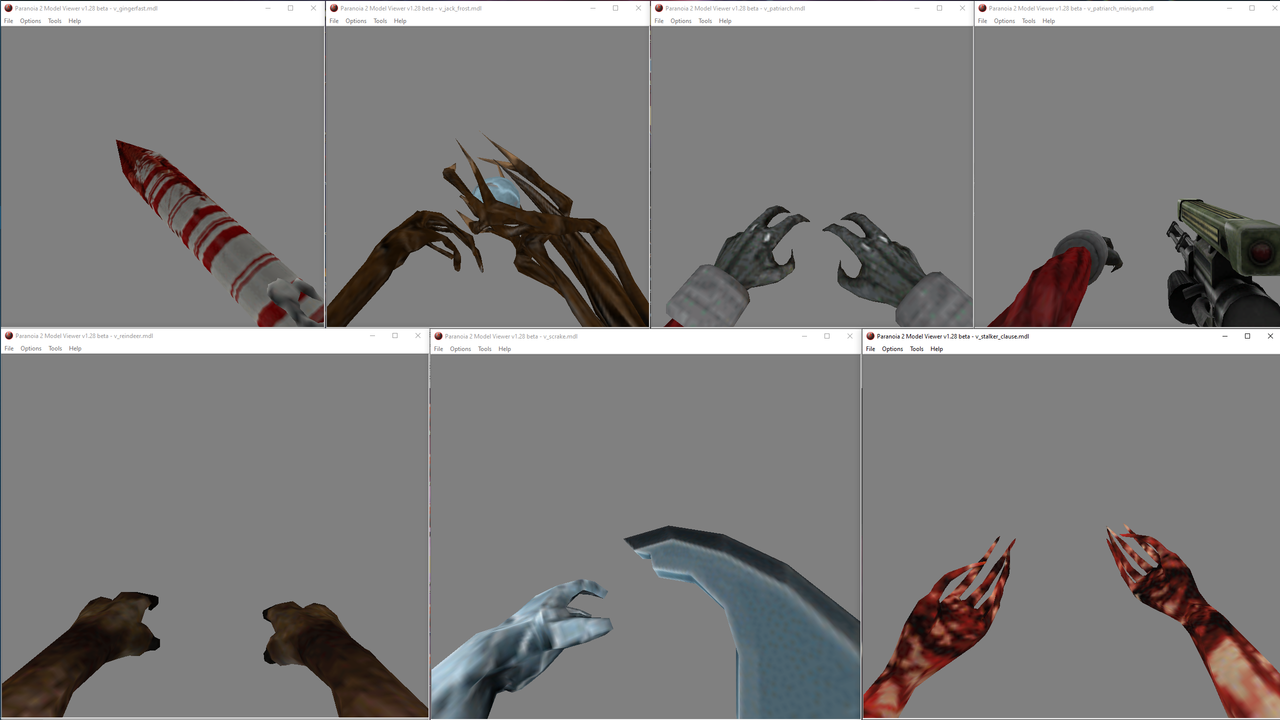Open Options menu in v_gingerfast.mdl window

point(31,21)
